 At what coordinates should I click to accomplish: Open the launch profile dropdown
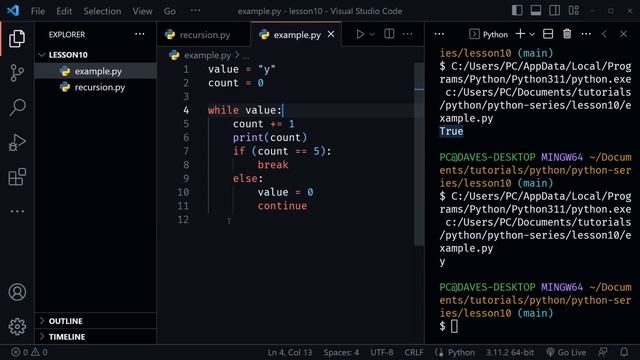point(532,35)
